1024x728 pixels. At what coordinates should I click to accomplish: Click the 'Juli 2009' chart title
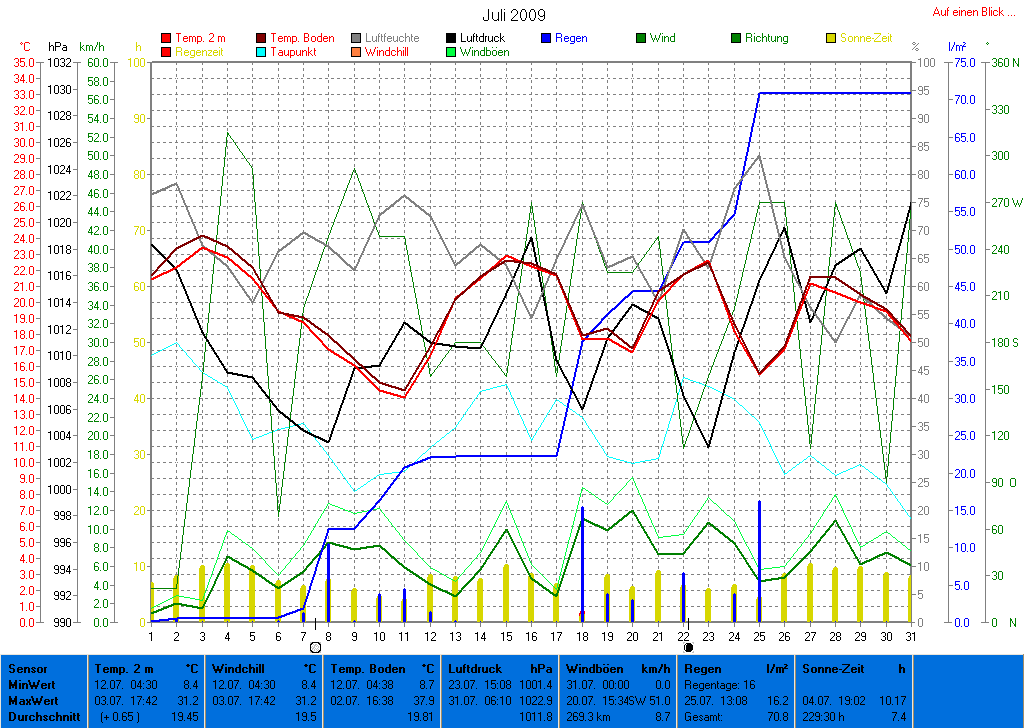(x=514, y=14)
